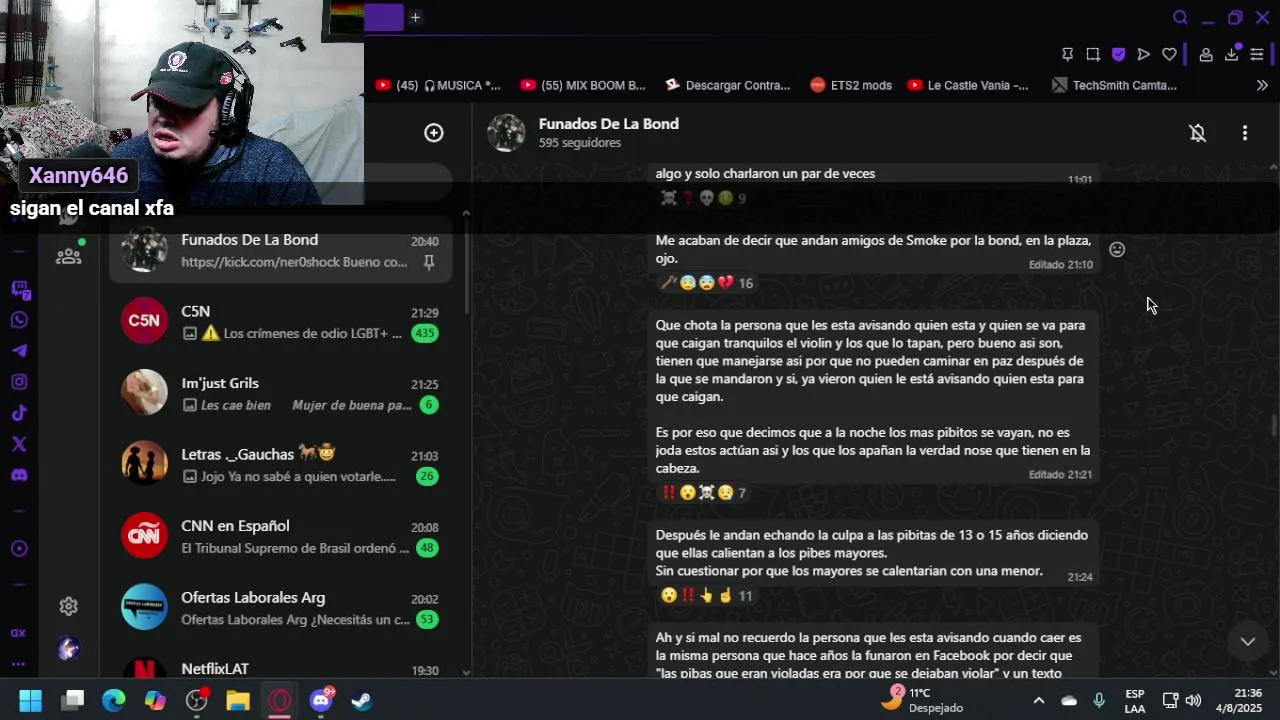This screenshot has height=720, width=1280.
Task: Open the ETS2 mods bookmark
Action: 851,86
